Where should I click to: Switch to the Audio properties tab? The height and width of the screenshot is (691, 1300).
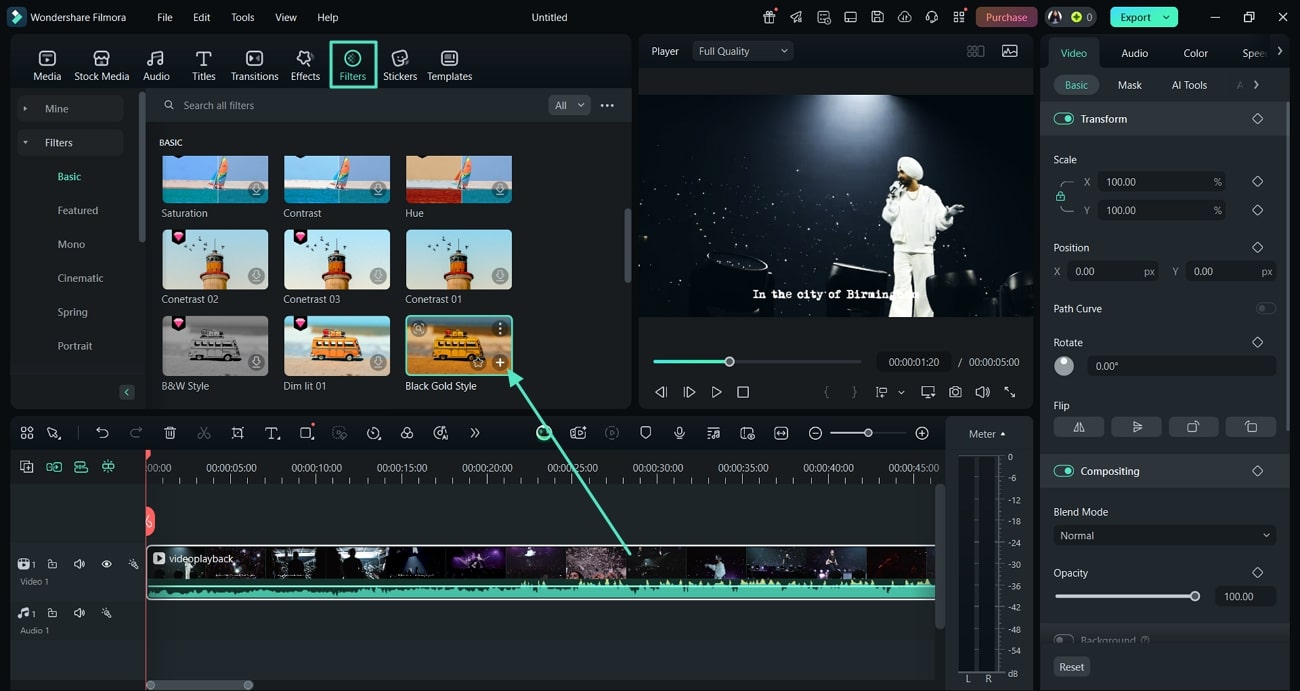tap(1134, 53)
